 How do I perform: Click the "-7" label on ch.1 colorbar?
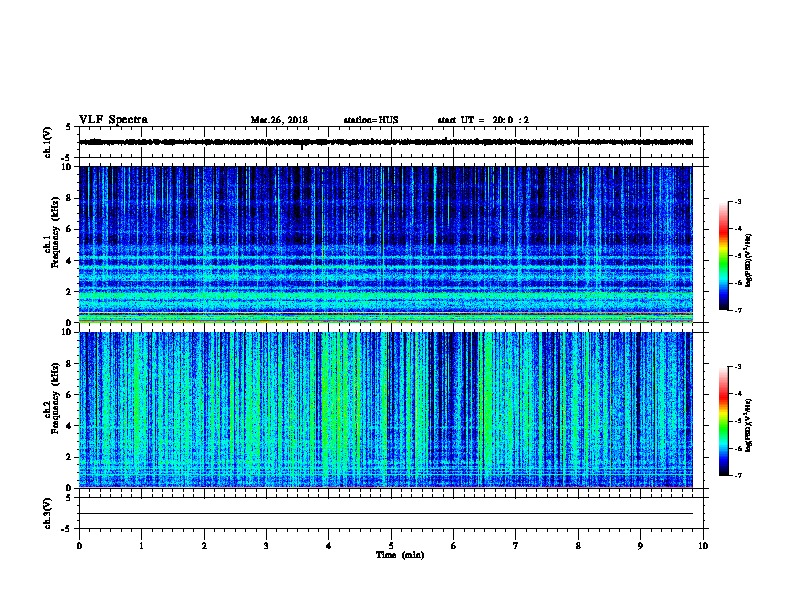tap(738, 310)
